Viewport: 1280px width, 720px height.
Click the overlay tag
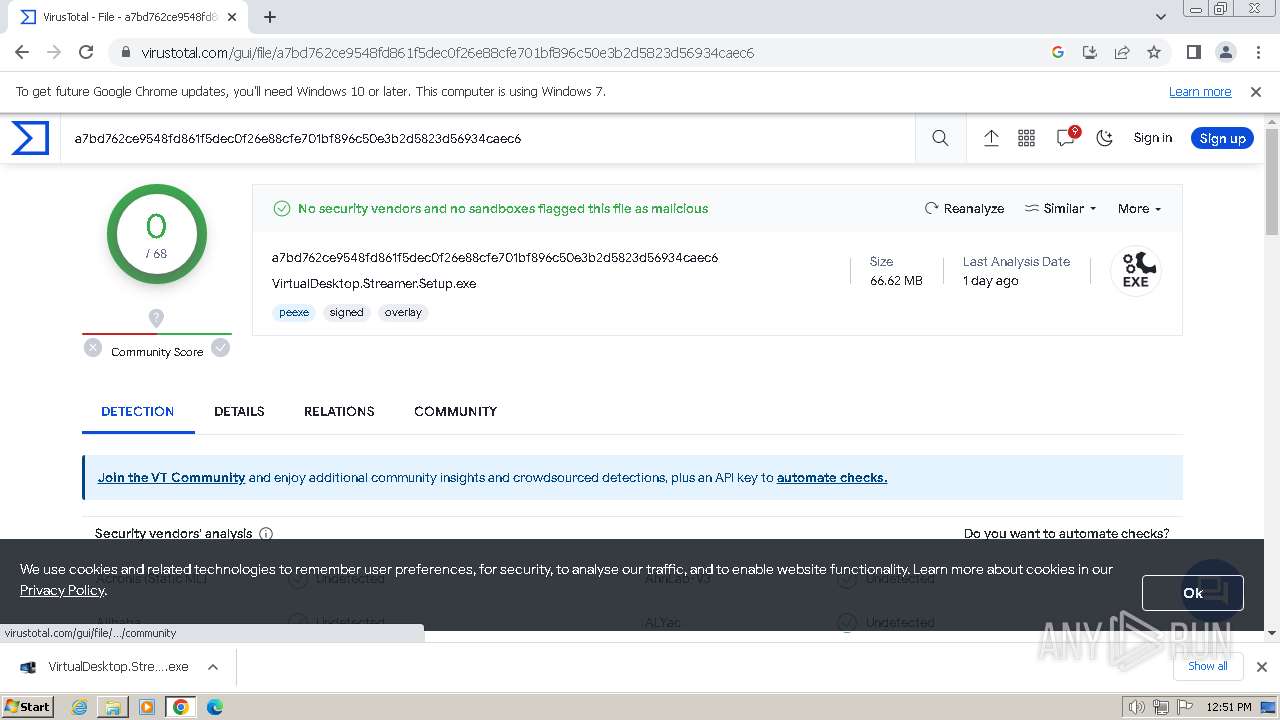pyautogui.click(x=403, y=312)
